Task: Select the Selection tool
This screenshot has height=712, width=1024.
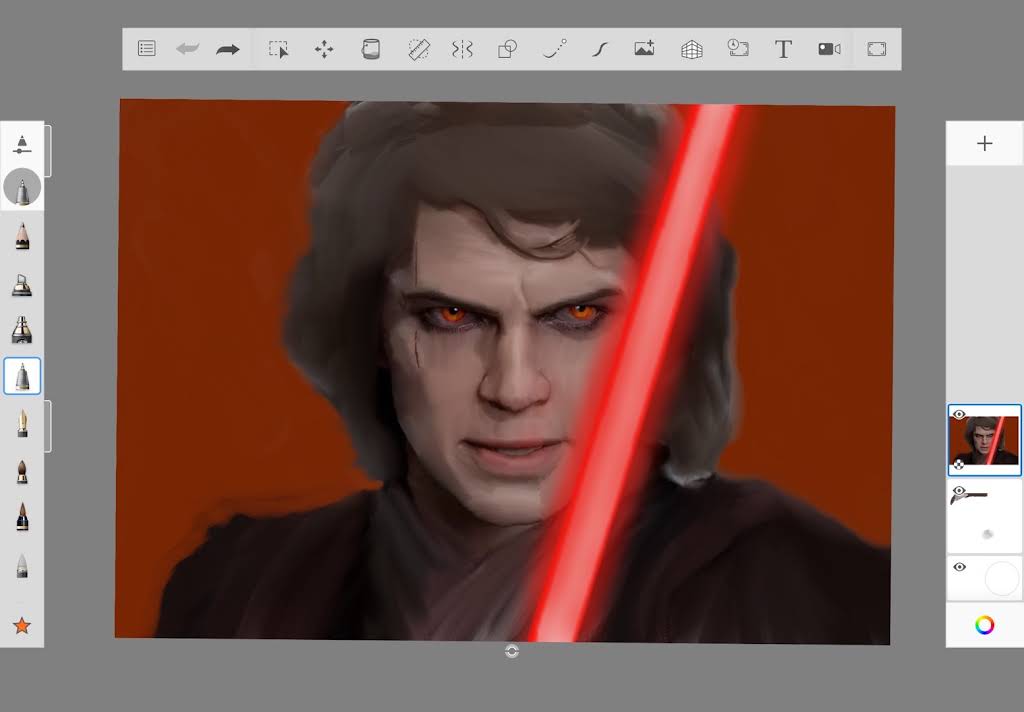Action: click(279, 49)
